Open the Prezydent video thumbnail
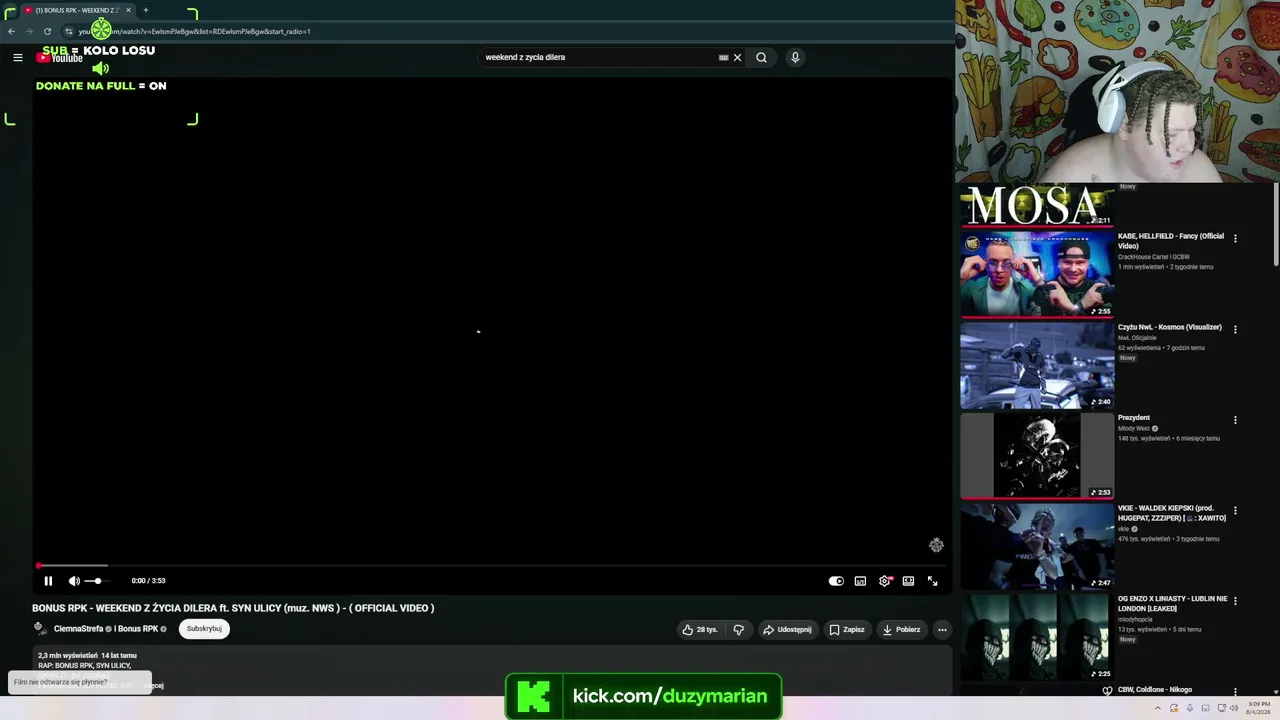This screenshot has height=720, width=1280. click(x=1037, y=456)
